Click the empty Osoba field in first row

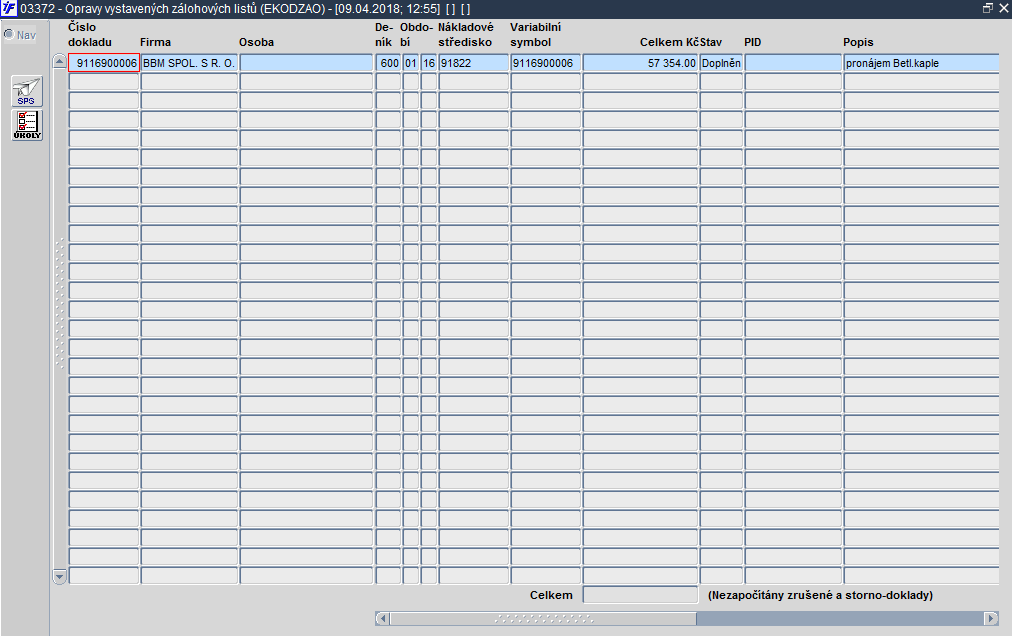coord(307,63)
